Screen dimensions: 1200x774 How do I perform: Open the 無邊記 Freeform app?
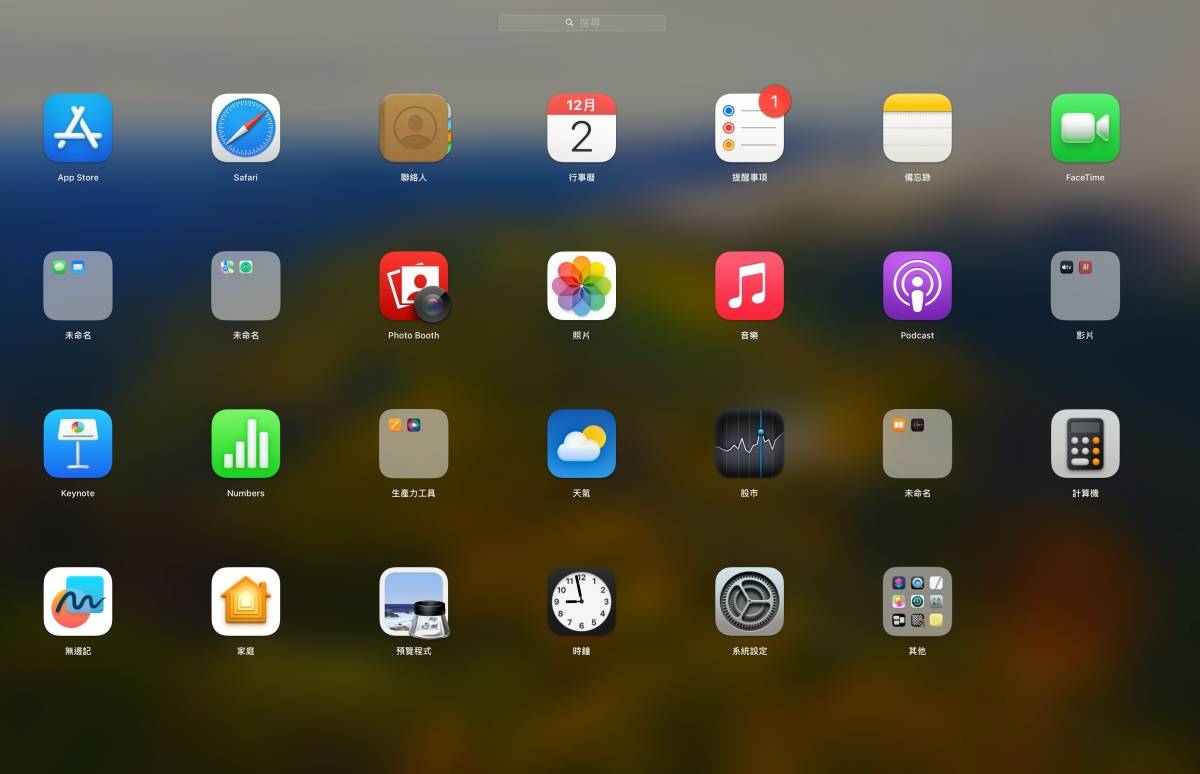tap(78, 602)
